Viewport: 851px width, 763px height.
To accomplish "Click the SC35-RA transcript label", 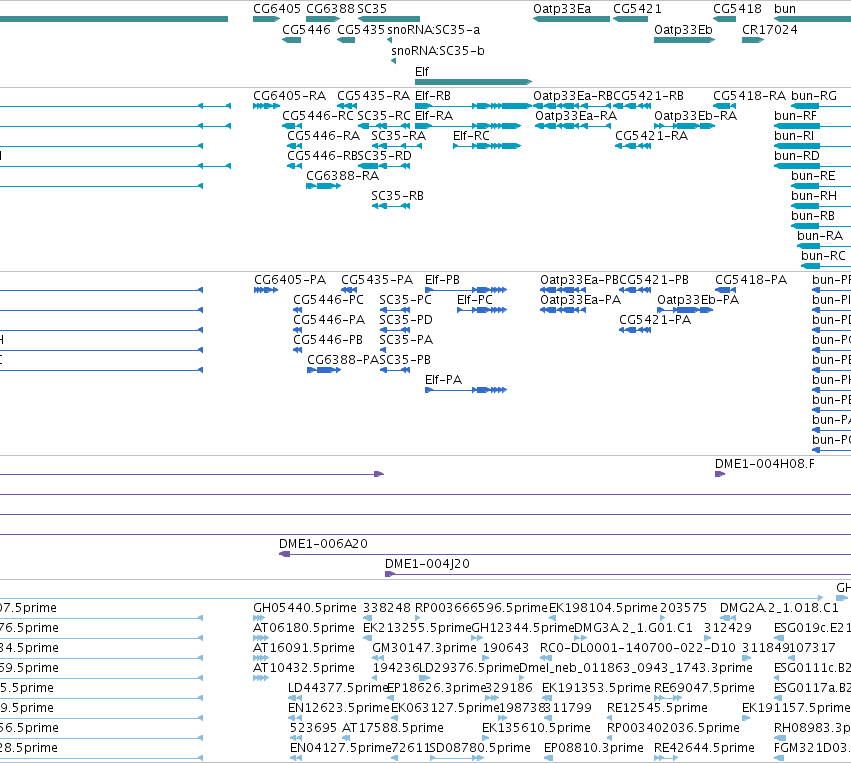I will [398, 136].
